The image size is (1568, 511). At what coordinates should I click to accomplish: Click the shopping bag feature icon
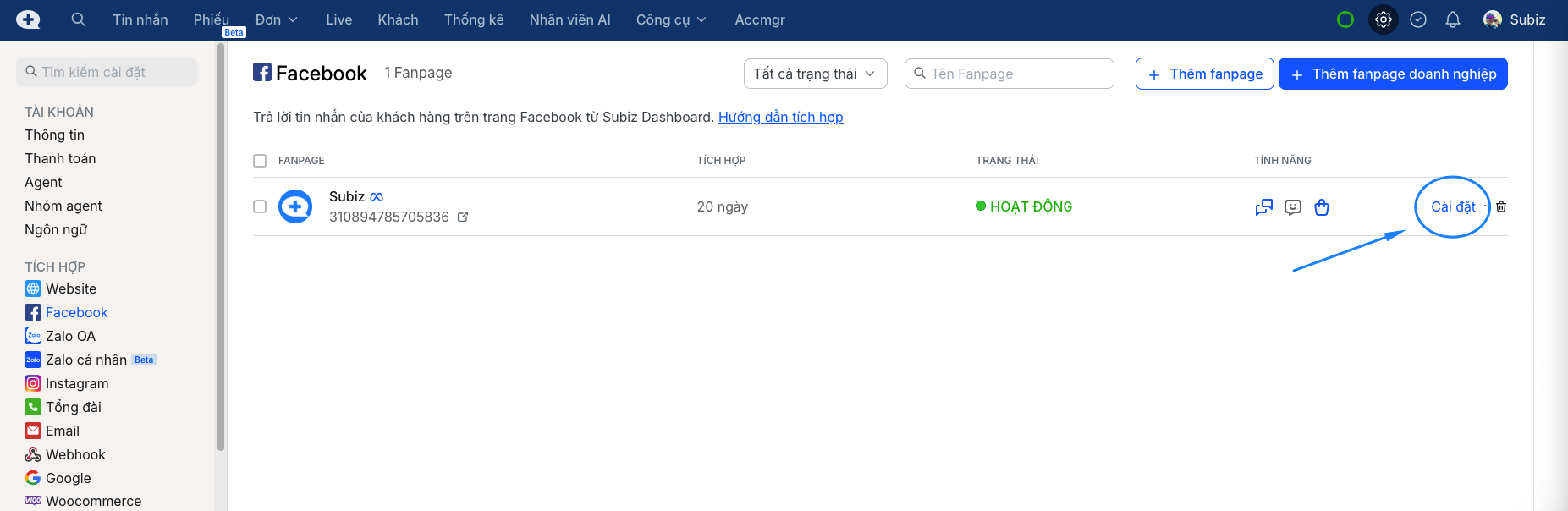(1322, 207)
